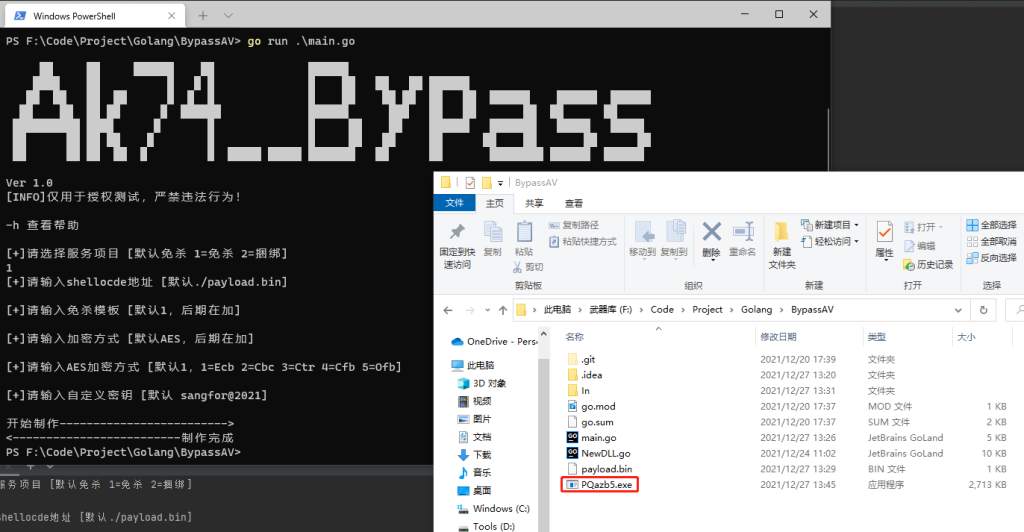Click the Up one level arrow in Explorer
The width and height of the screenshot is (1024, 532).
[x=502, y=310]
